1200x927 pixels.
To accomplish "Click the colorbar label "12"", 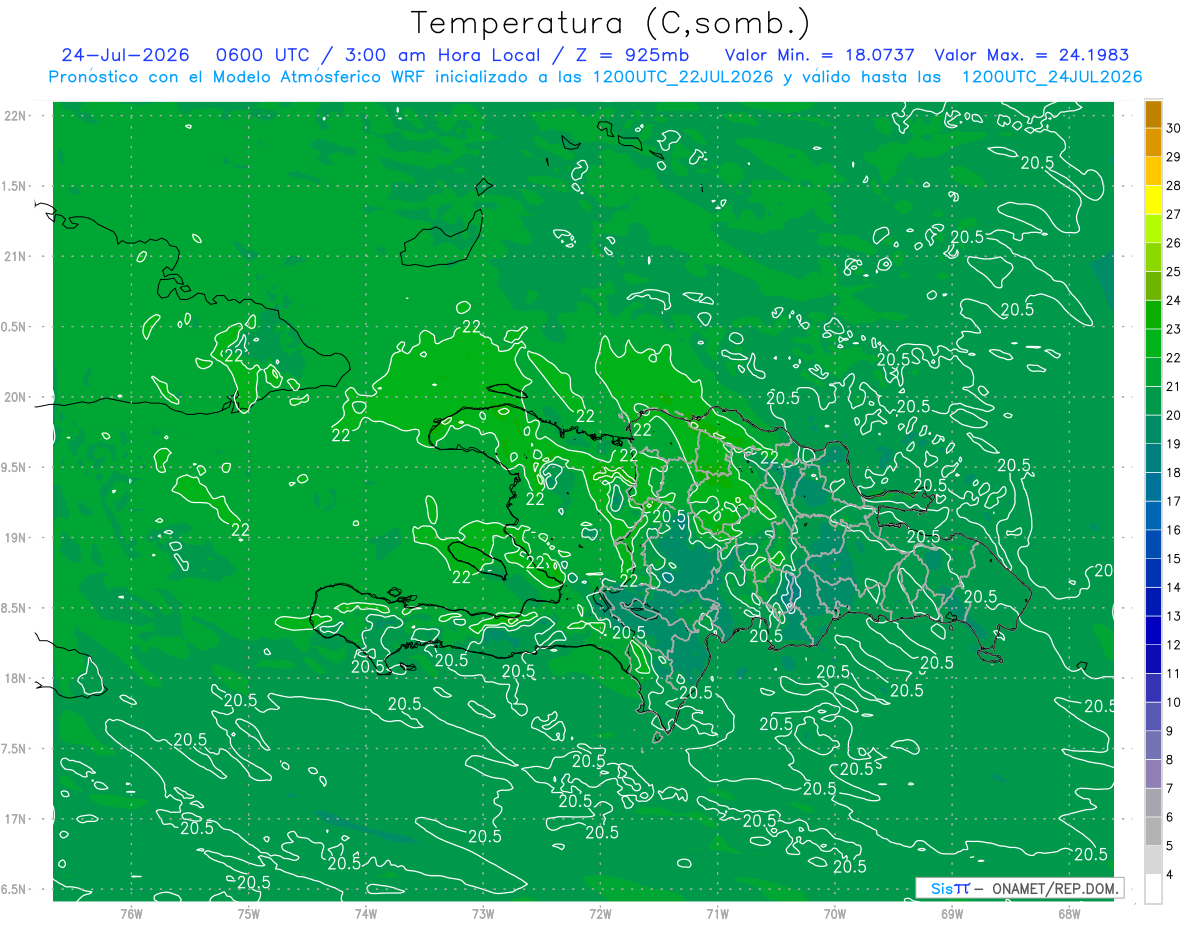I will pyautogui.click(x=1174, y=645).
